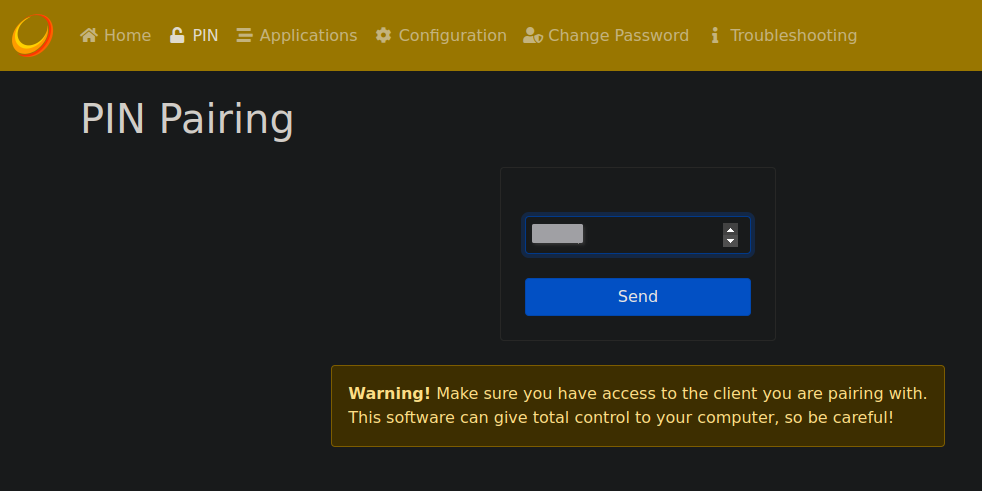Focus the PIN number input field
Image resolution: width=982 pixels, height=491 pixels.
pyautogui.click(x=638, y=235)
